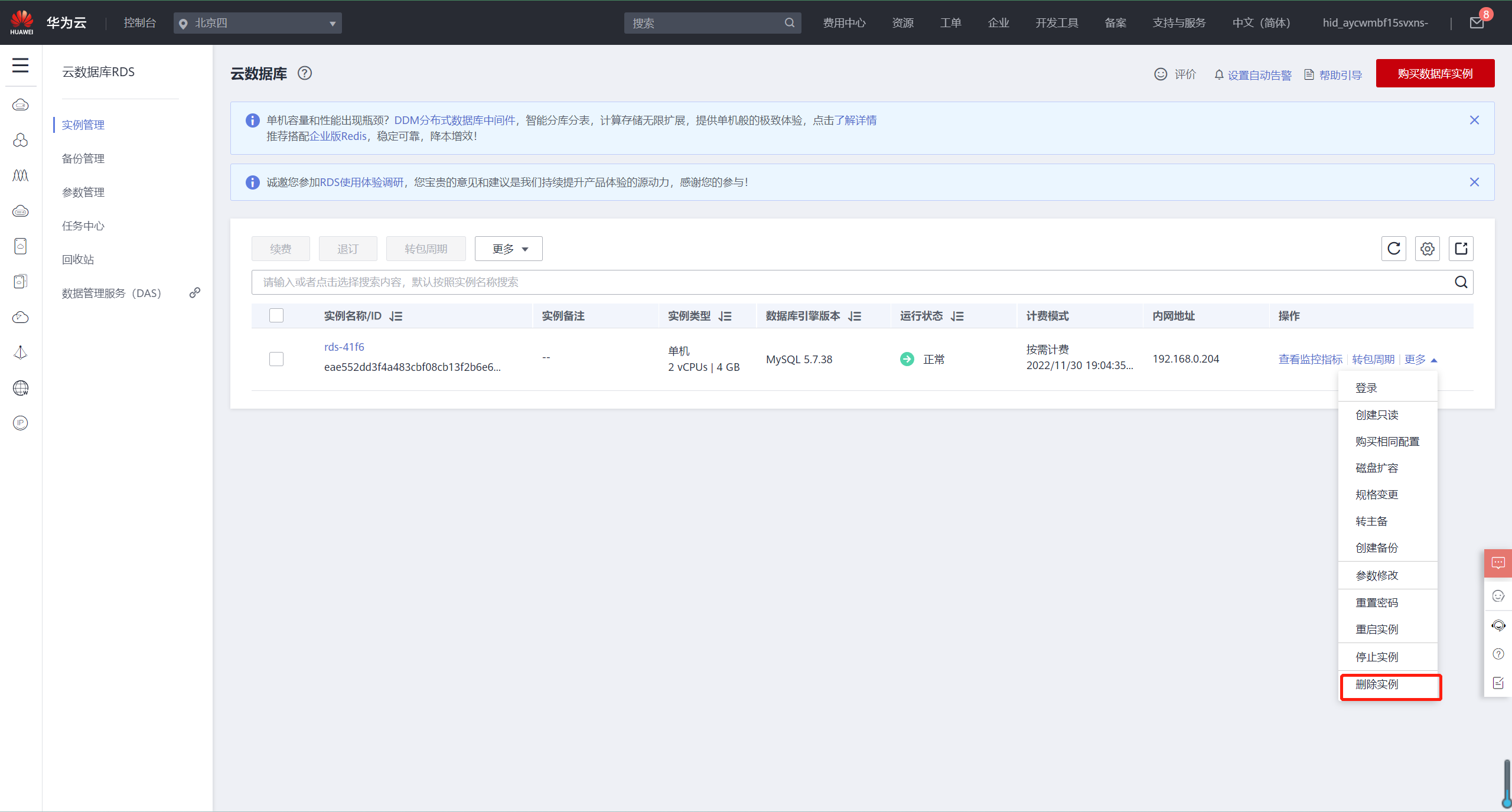
Task: Click the row's 转包周期 link
Action: [1373, 360]
